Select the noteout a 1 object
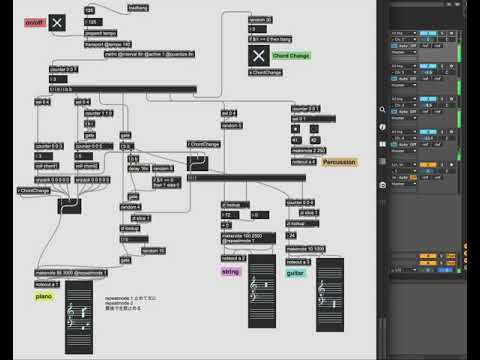Screen dimensions: 480x360 click(x=47, y=284)
